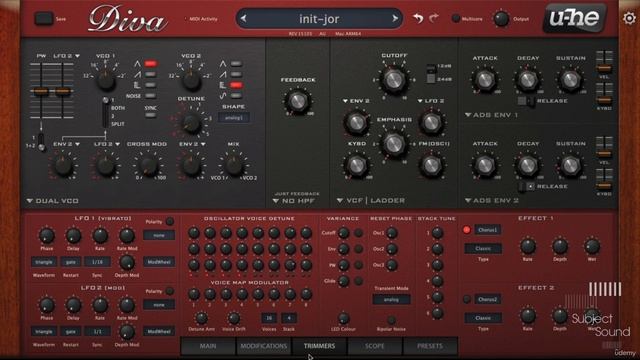Open the Effect 1 Chorus1 type selector

coord(488,230)
